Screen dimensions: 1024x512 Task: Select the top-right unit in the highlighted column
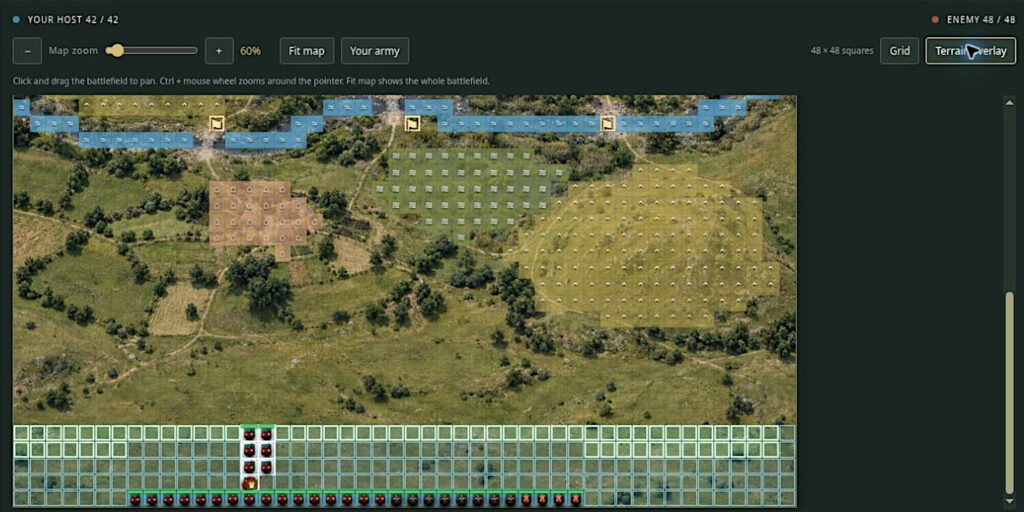(x=266, y=434)
